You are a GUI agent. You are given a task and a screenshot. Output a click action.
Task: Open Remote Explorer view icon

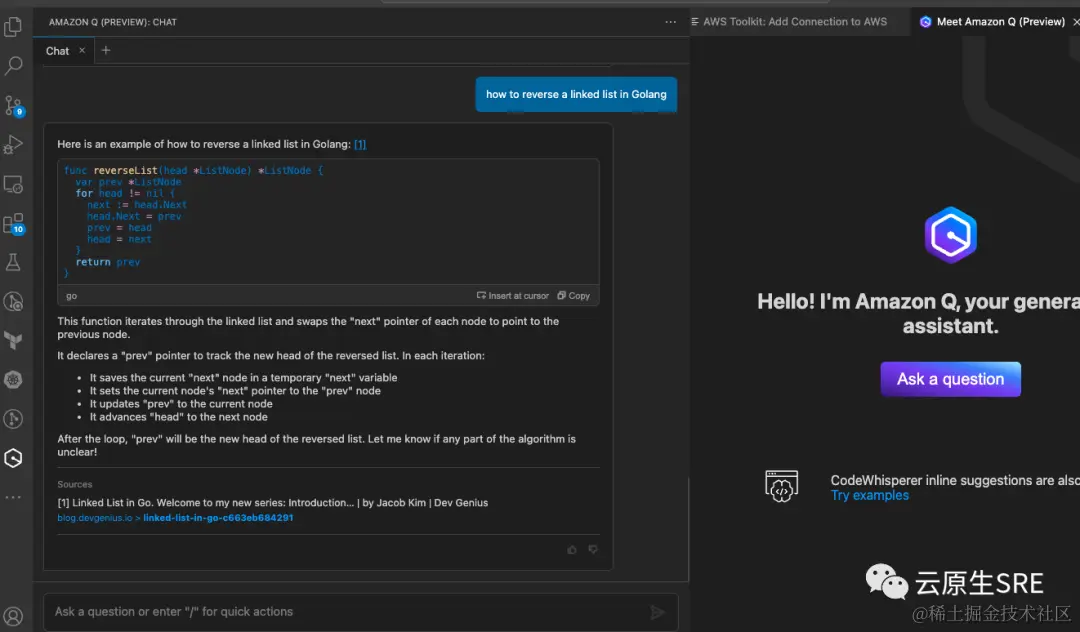click(13, 185)
